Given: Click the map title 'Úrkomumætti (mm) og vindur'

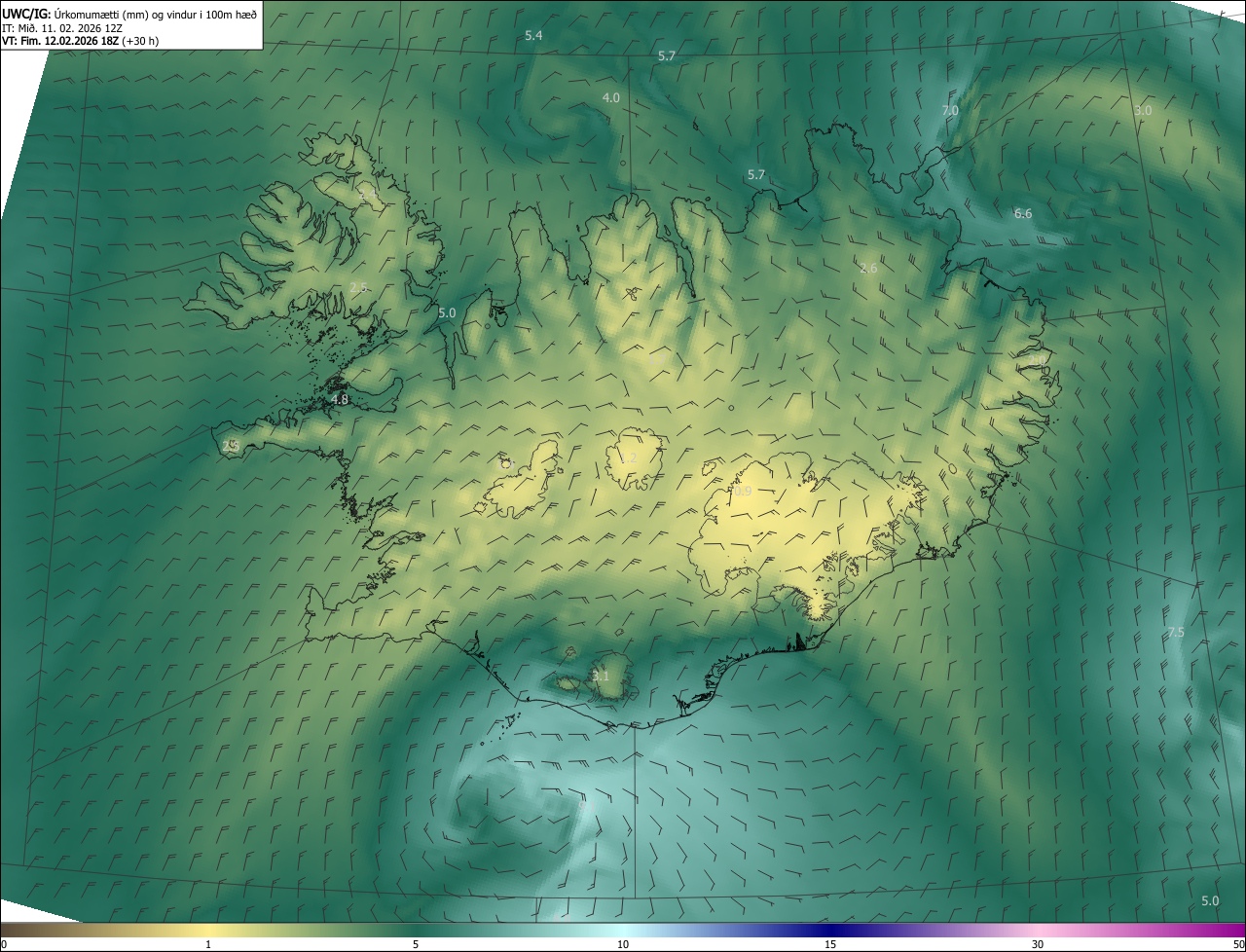Looking at the screenshot, I should [x=126, y=14].
